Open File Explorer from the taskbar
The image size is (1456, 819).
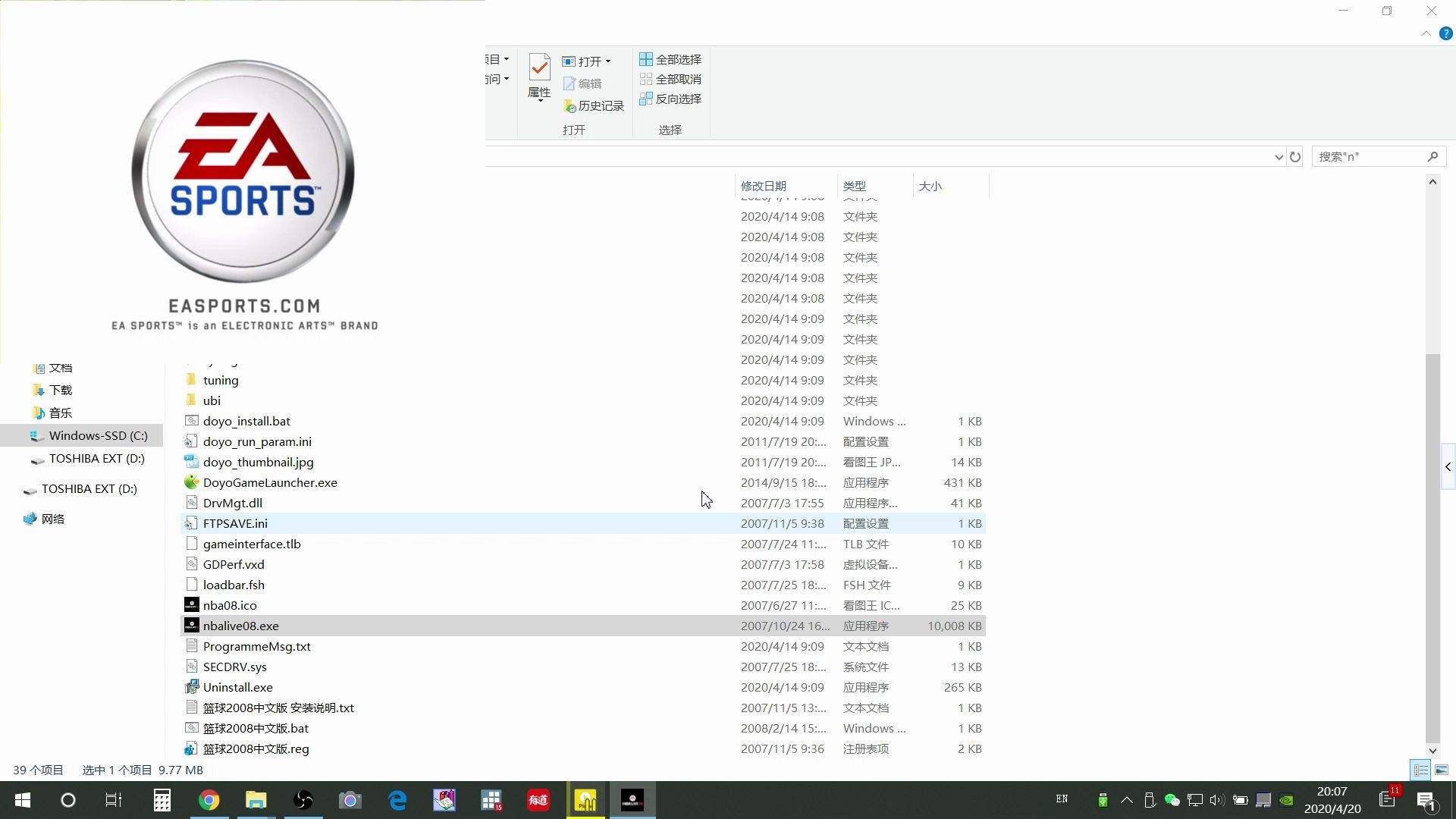(x=256, y=800)
